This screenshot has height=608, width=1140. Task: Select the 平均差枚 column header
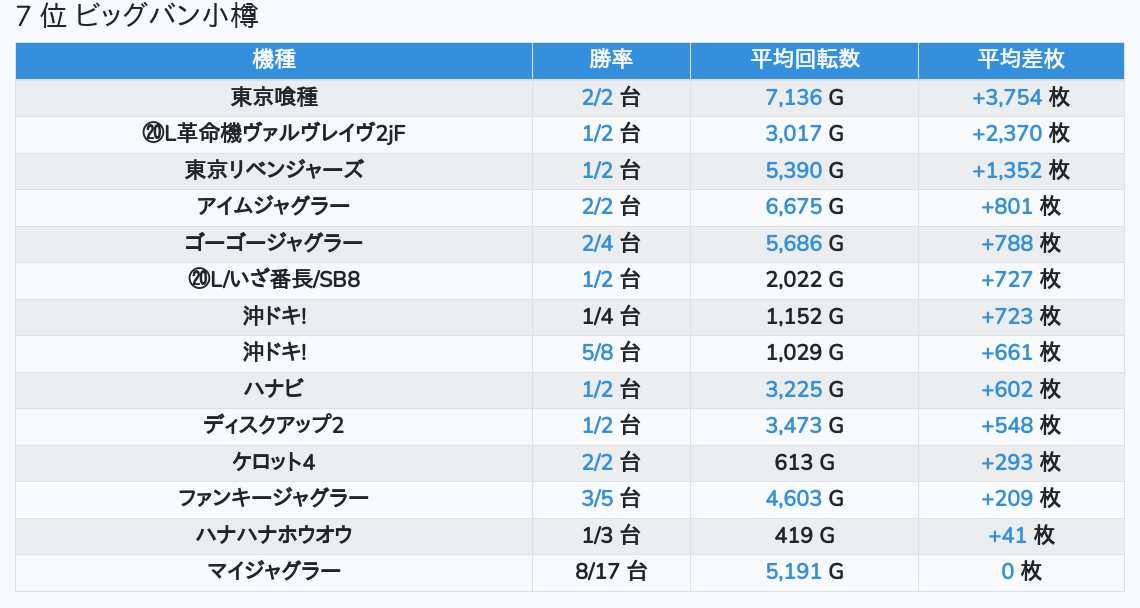1020,60
